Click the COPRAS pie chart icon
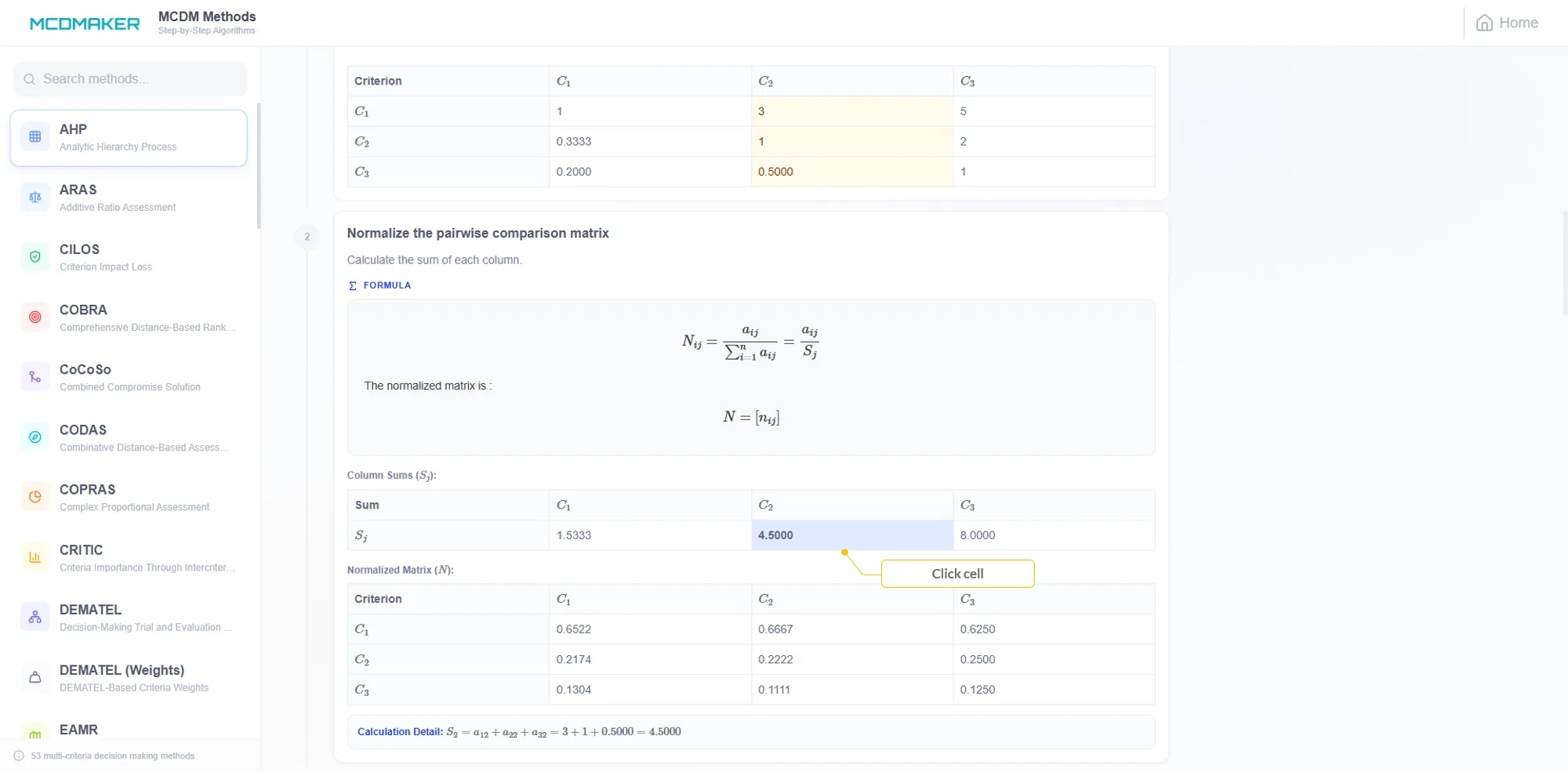The width and height of the screenshot is (1568, 772). [35, 497]
